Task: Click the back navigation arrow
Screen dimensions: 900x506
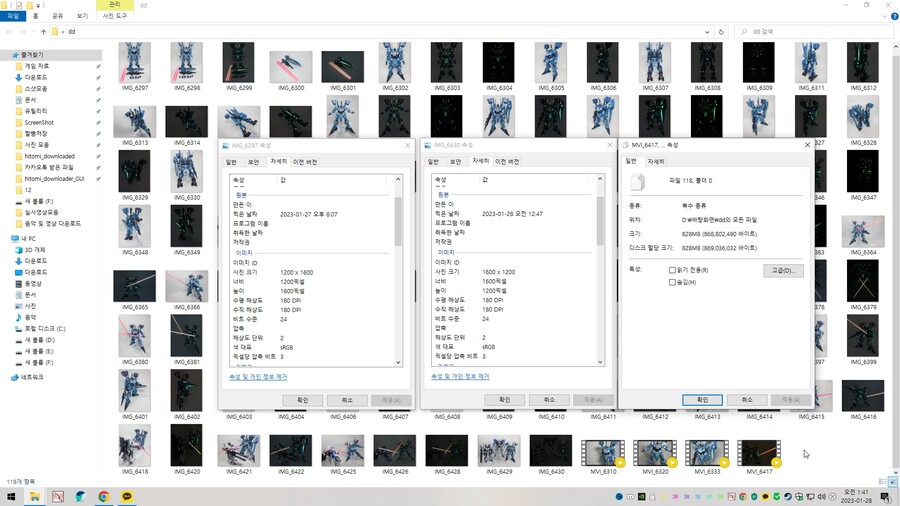Action: tap(9, 32)
